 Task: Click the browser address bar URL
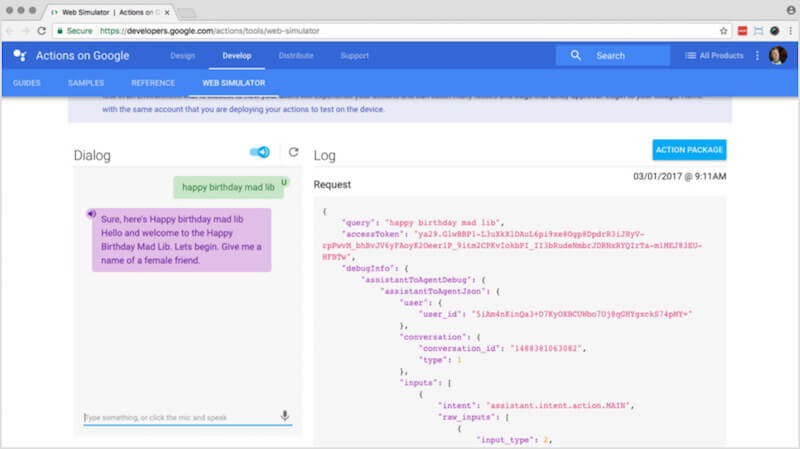210,31
